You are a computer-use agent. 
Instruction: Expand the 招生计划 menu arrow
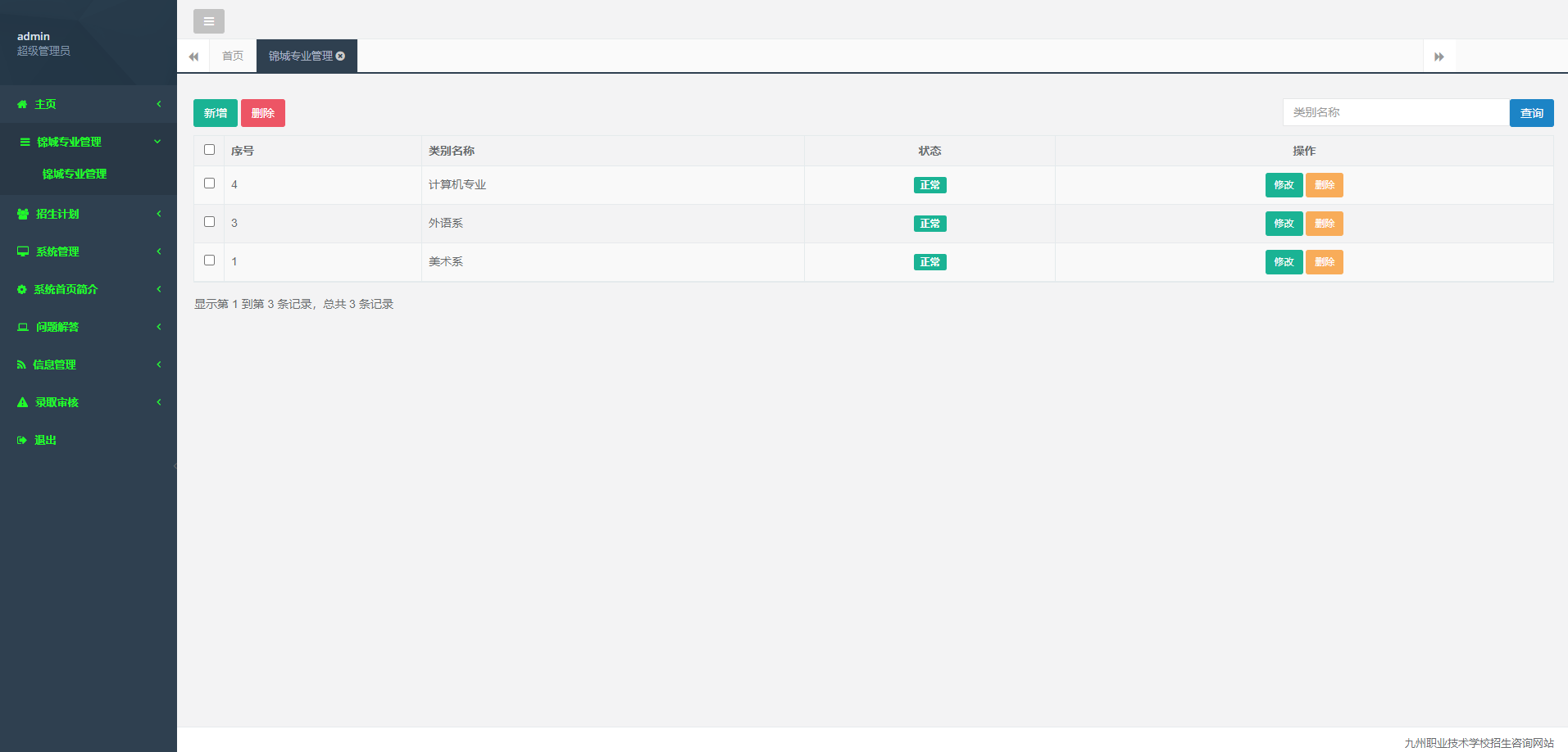tap(158, 214)
